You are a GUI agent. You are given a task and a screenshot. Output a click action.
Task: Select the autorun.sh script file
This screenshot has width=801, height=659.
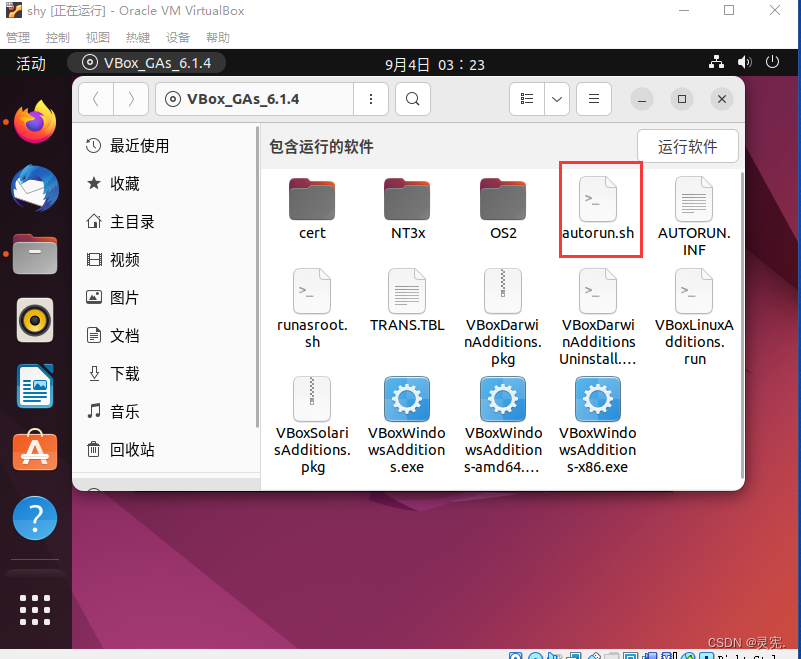click(598, 208)
